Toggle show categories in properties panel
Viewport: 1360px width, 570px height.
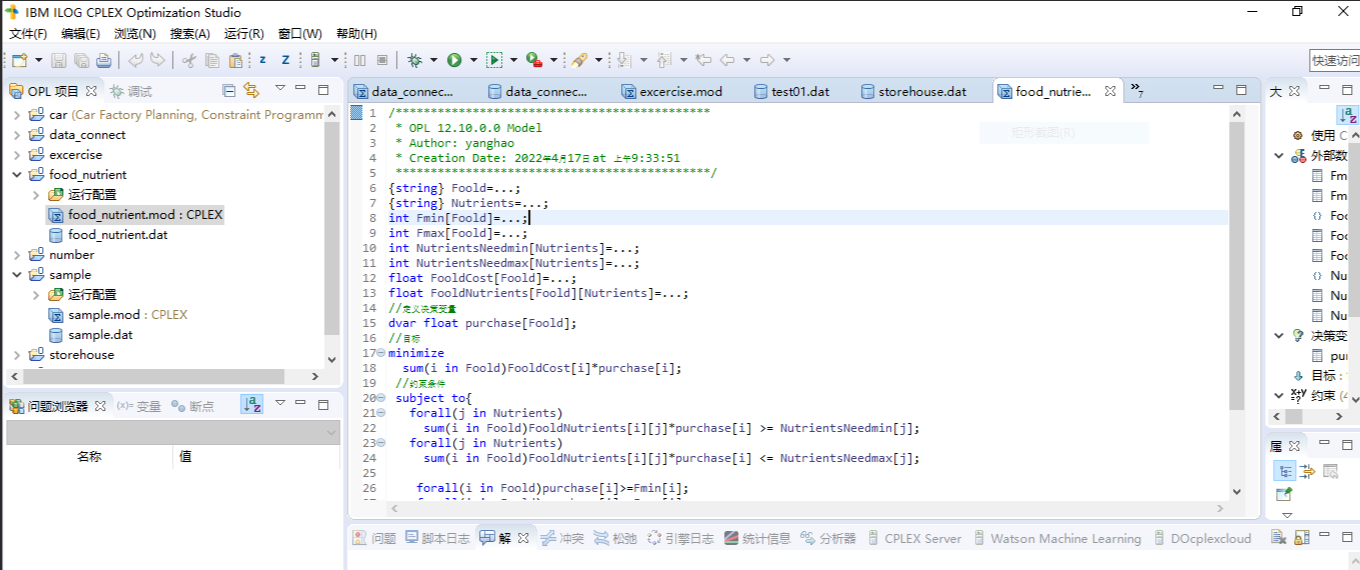[x=1285, y=472]
